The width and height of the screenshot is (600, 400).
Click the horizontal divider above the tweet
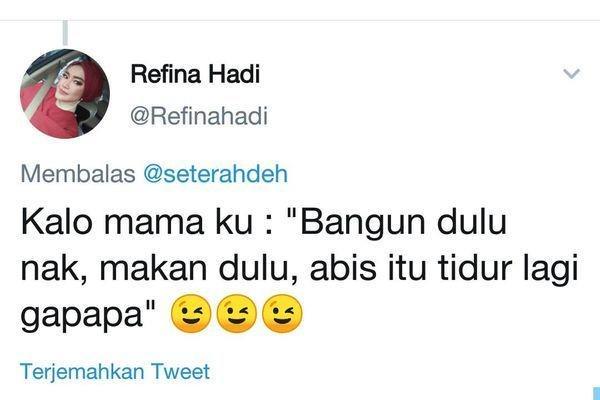300,20
